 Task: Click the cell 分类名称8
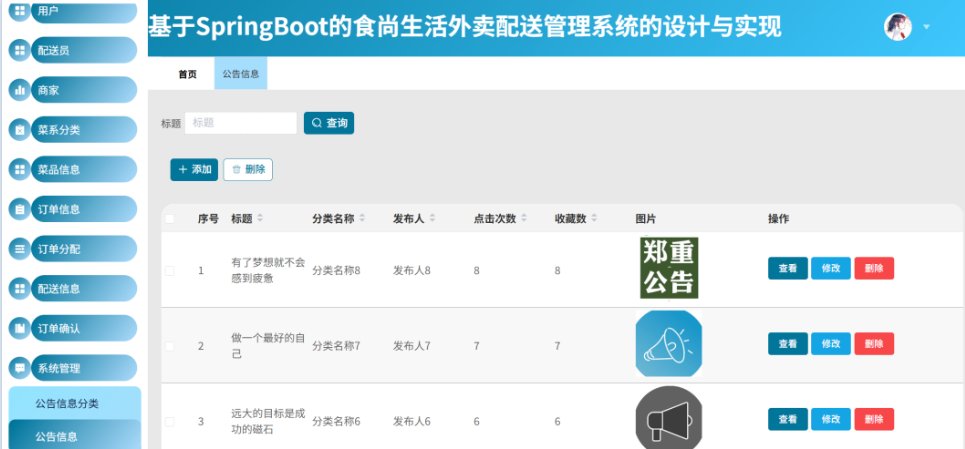(x=336, y=270)
